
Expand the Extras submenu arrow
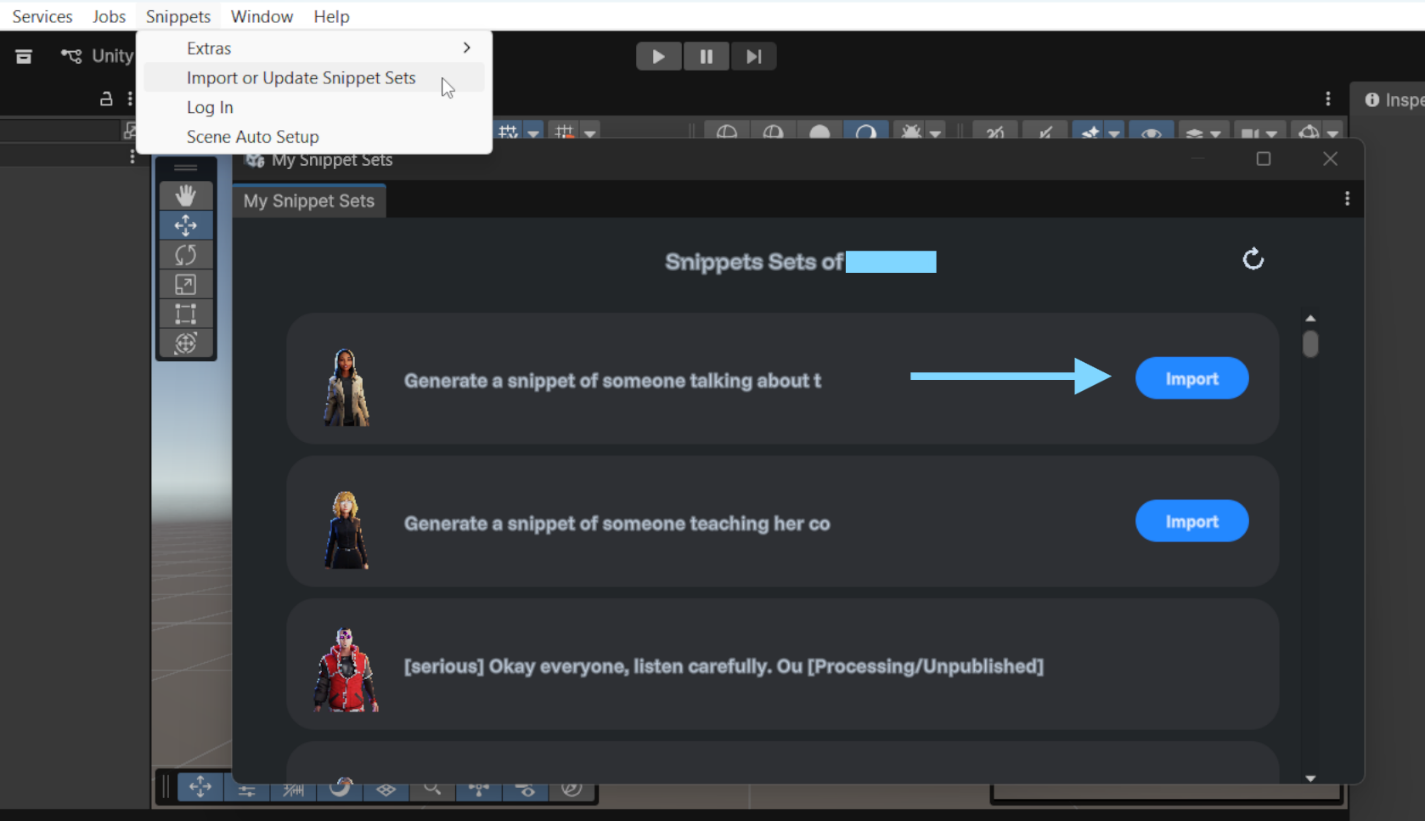pyautogui.click(x=467, y=48)
